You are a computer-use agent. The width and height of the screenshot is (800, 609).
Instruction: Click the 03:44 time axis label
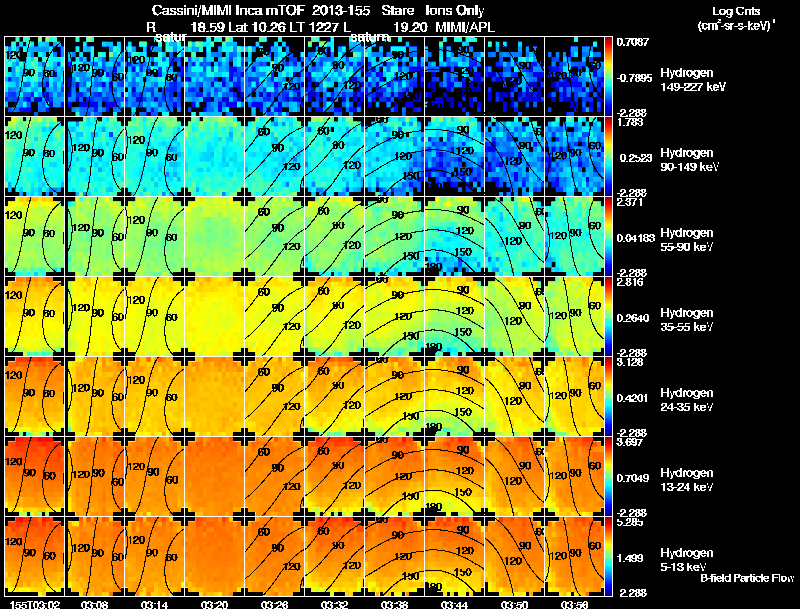click(454, 604)
